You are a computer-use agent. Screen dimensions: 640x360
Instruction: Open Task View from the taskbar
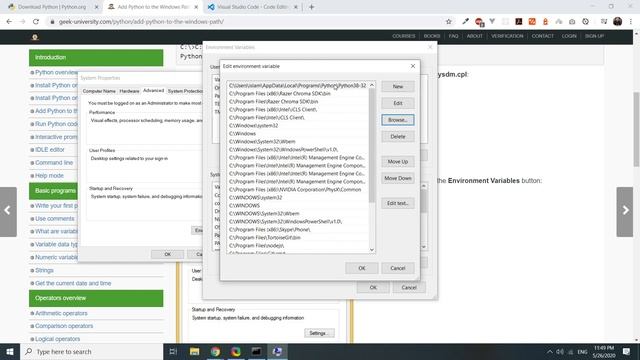173,351
